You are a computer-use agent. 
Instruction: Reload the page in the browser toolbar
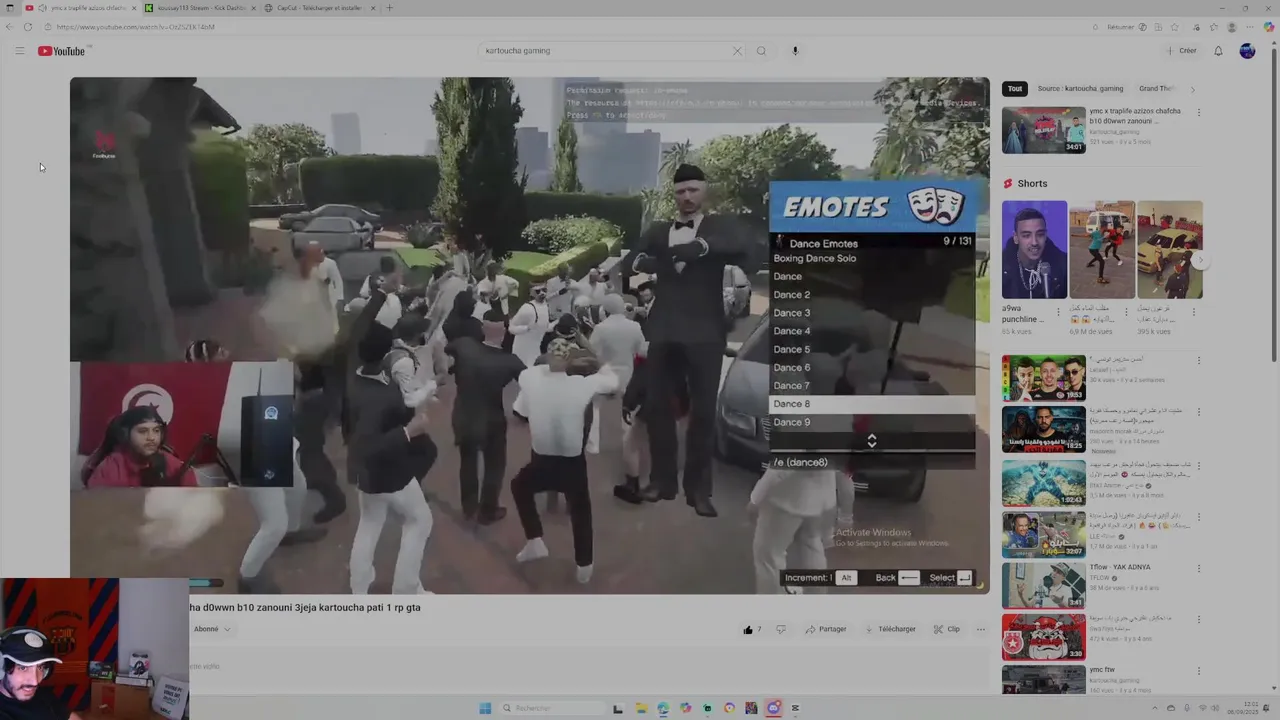(27, 27)
